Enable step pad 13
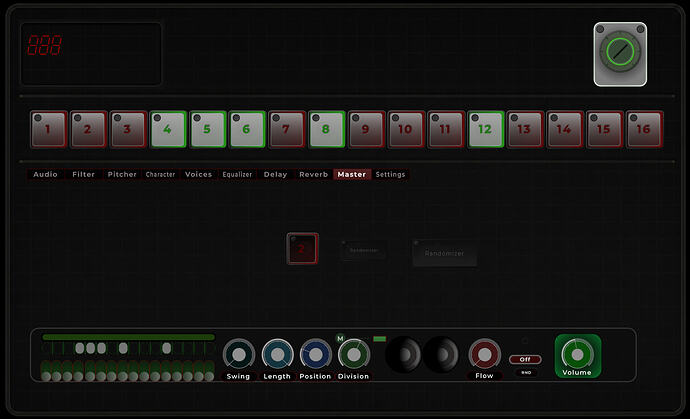Viewport: 690px width, 419px height. [525, 129]
